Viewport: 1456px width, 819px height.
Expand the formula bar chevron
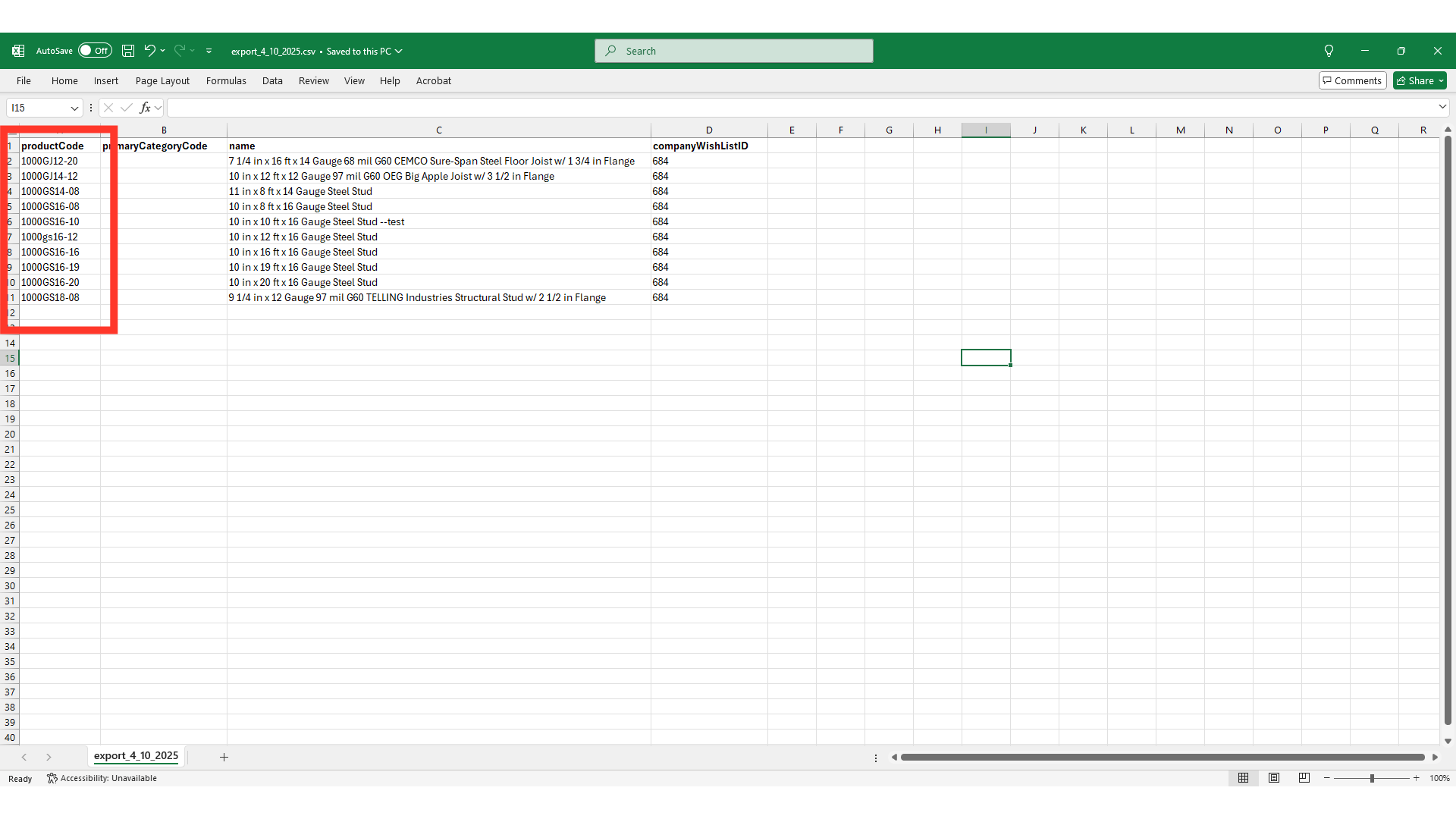click(x=1442, y=108)
